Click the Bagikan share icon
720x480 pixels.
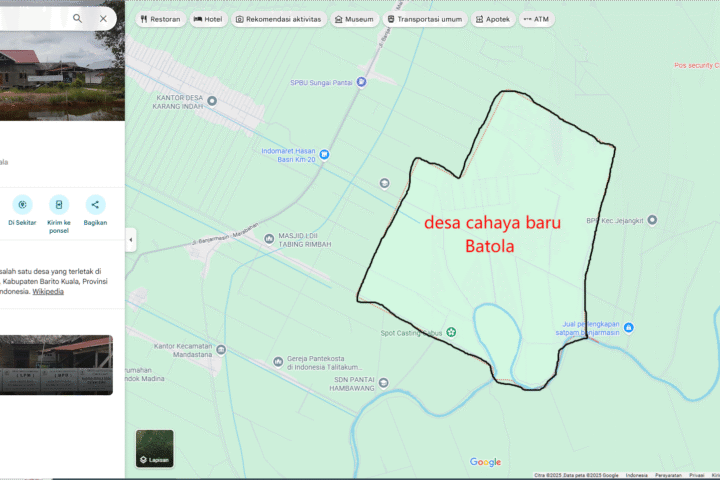pos(95,205)
